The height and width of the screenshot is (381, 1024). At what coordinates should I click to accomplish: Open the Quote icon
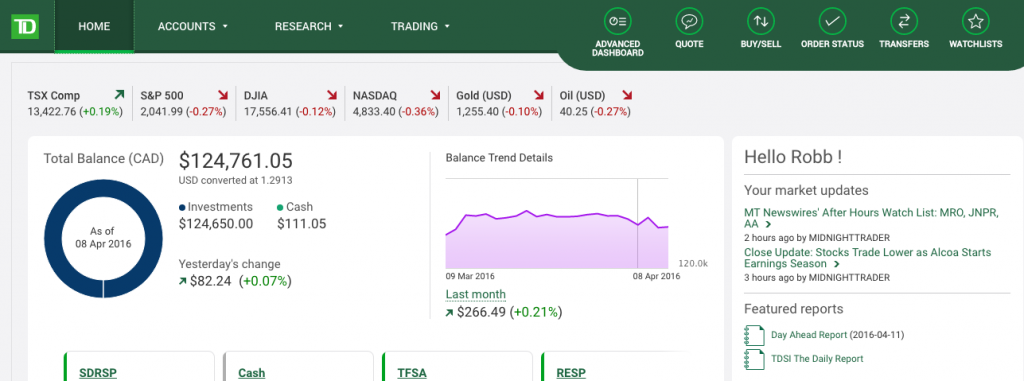click(689, 22)
